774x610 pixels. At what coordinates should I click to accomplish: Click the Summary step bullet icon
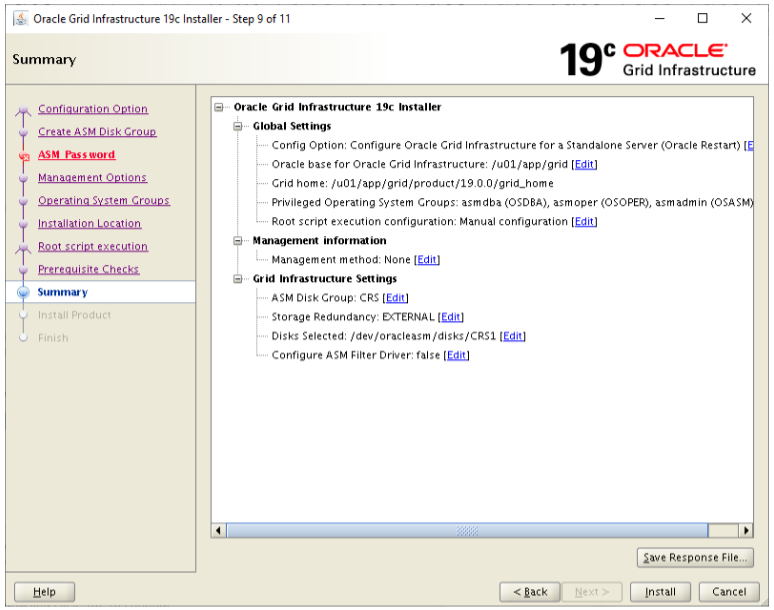(x=23, y=292)
